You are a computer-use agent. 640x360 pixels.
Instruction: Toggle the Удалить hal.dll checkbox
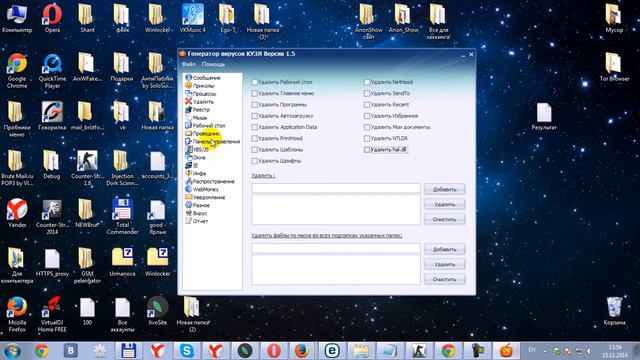pyautogui.click(x=367, y=150)
